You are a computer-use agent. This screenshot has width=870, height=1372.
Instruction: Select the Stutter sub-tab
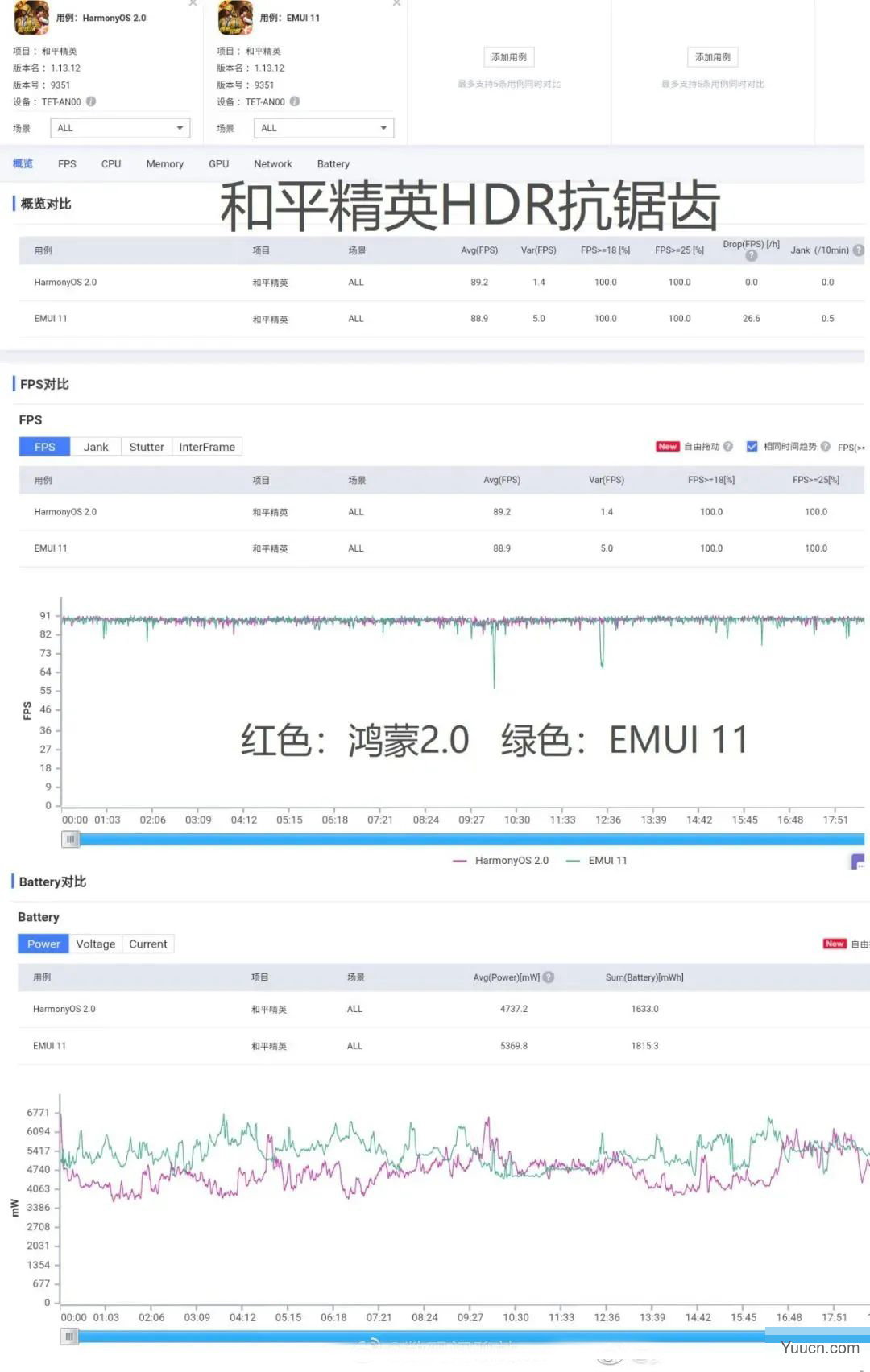coord(147,447)
